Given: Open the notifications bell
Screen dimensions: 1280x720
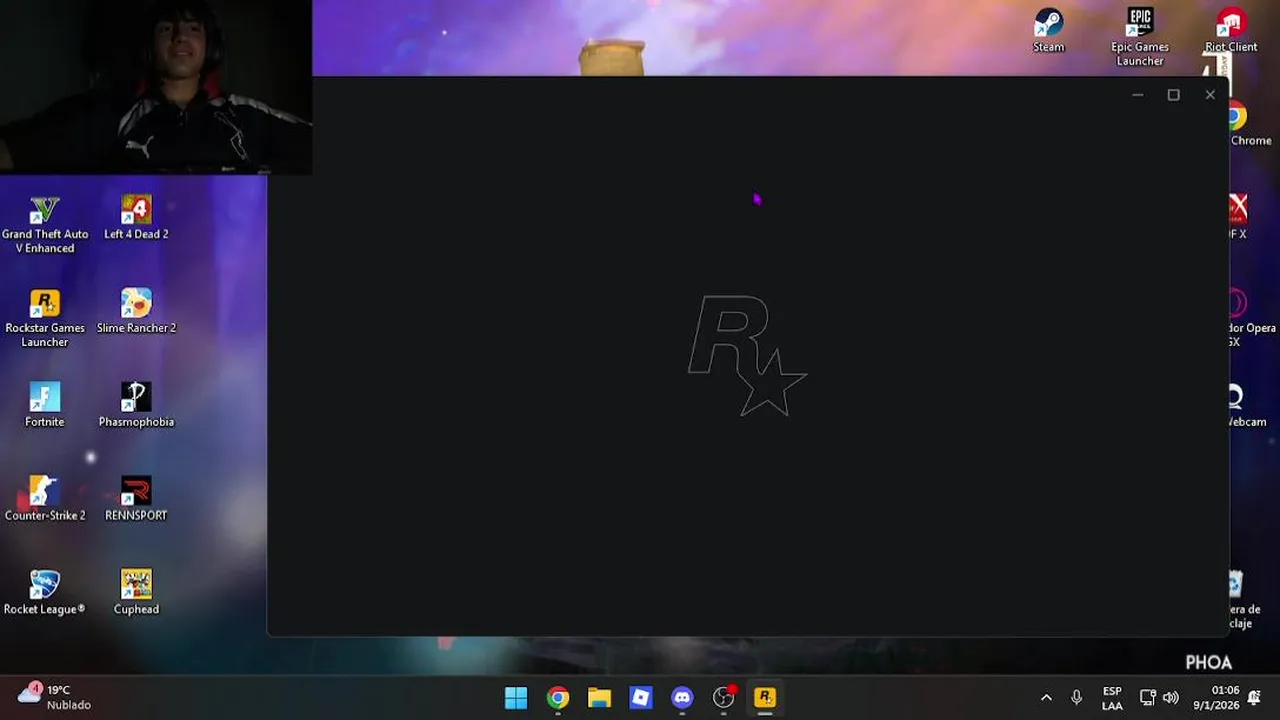Looking at the screenshot, I should pos(1254,698).
